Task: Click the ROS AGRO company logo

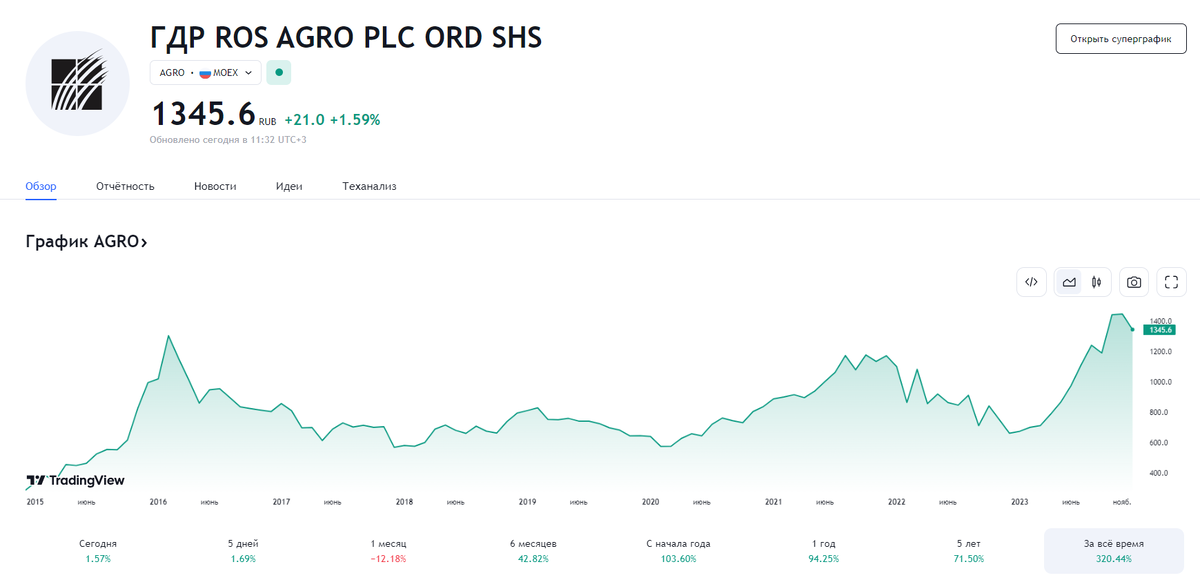Action: (x=78, y=84)
